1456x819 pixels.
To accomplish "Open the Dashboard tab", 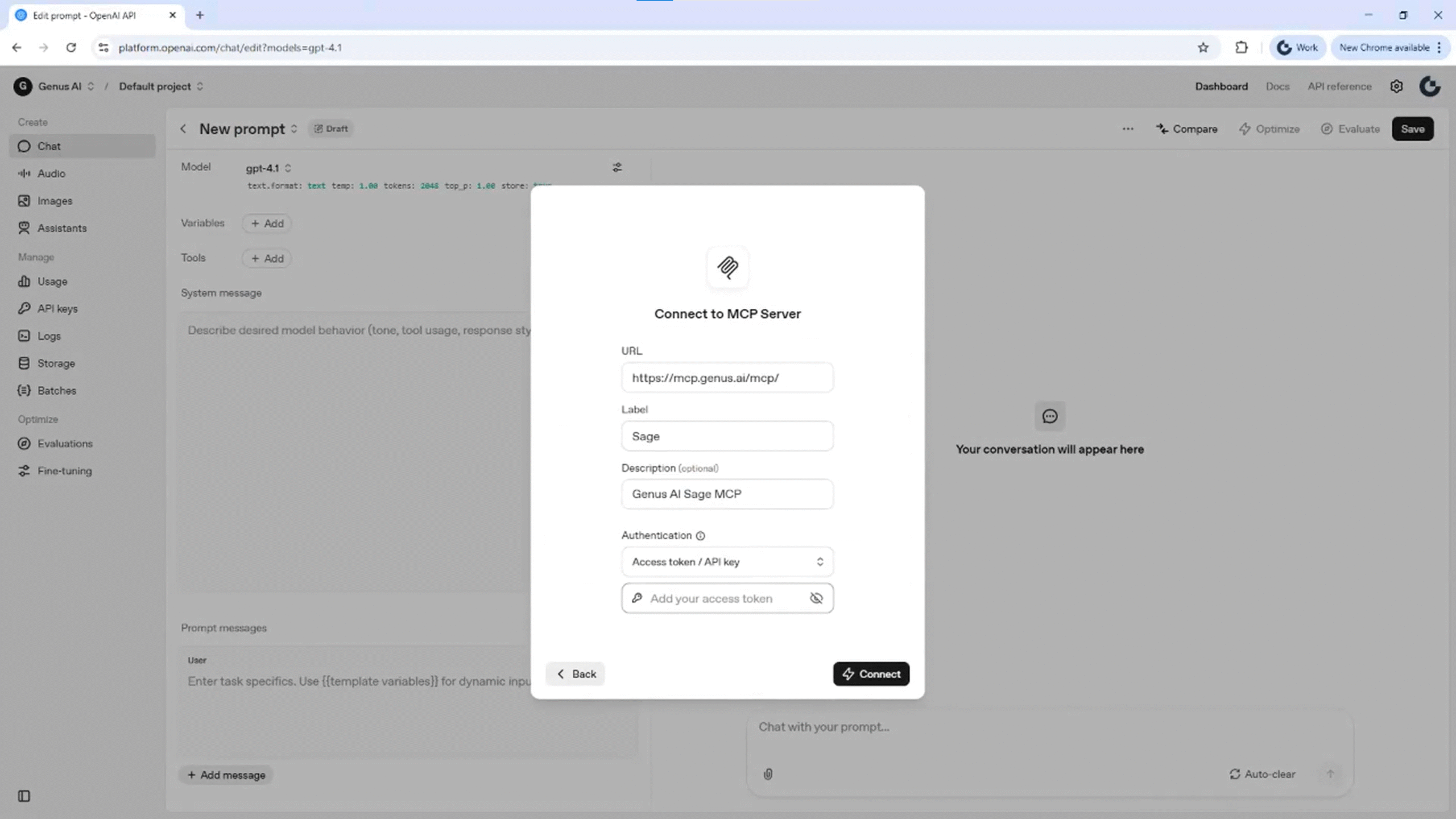I will point(1221,86).
